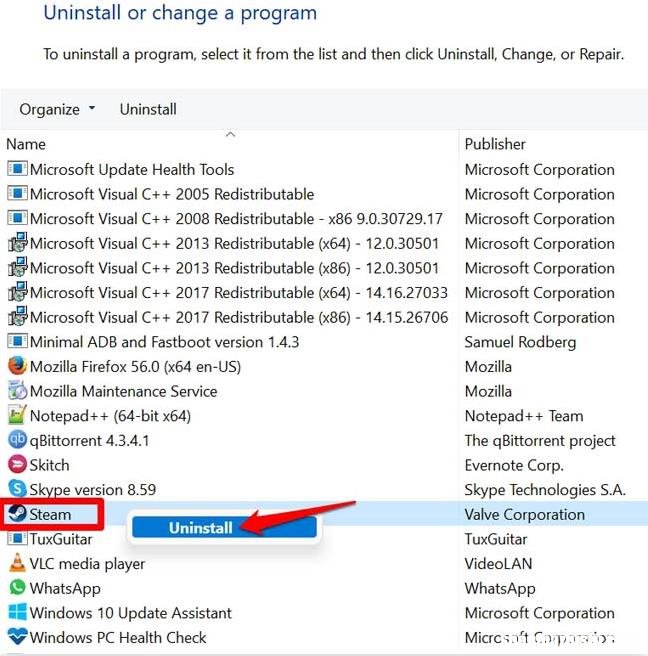Click Evernote Corp. publisher cell

pyautogui.click(x=514, y=465)
